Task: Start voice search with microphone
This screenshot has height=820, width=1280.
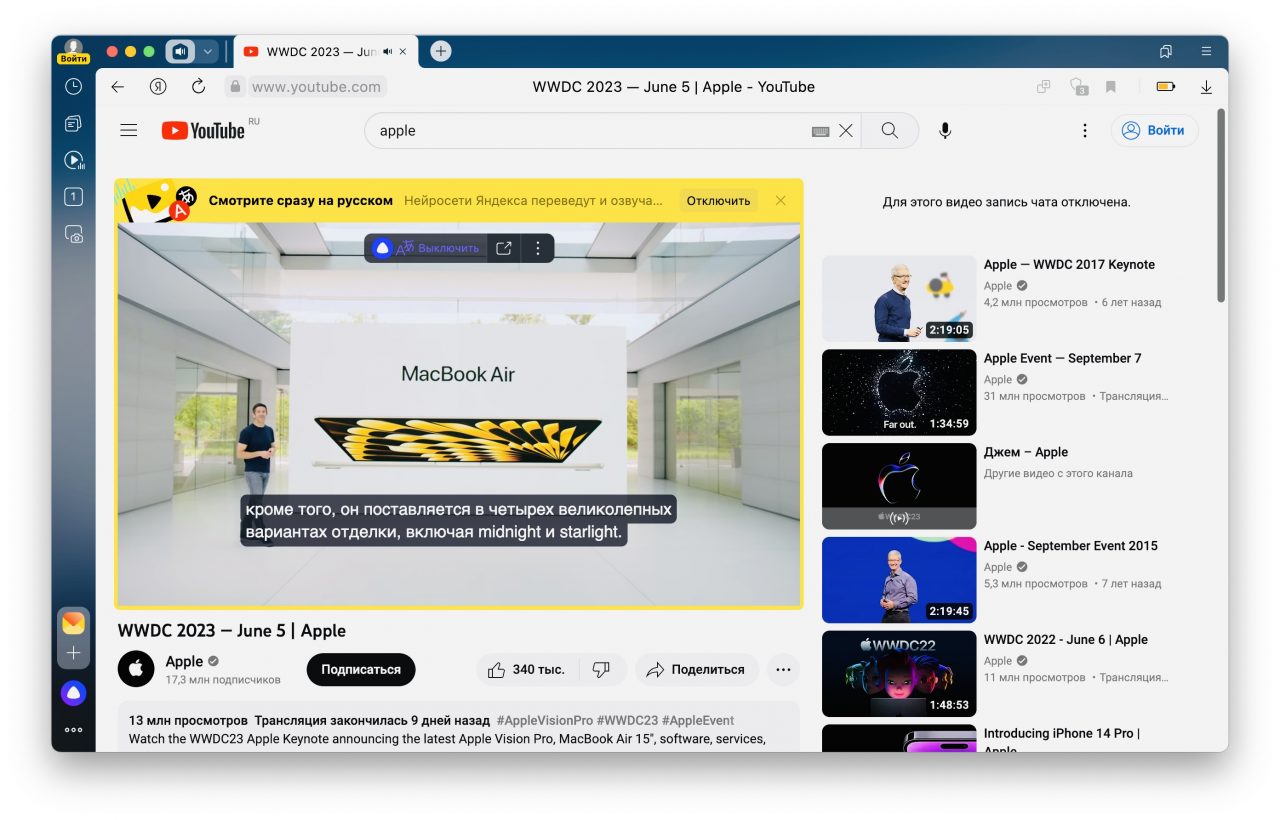Action: pyautogui.click(x=944, y=130)
